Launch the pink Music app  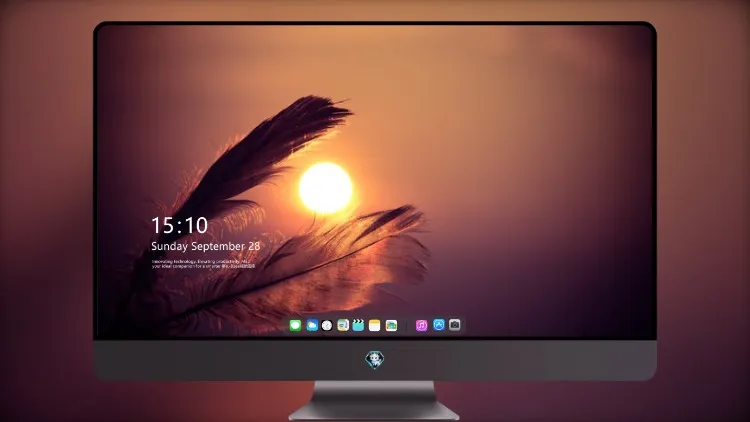click(x=421, y=325)
